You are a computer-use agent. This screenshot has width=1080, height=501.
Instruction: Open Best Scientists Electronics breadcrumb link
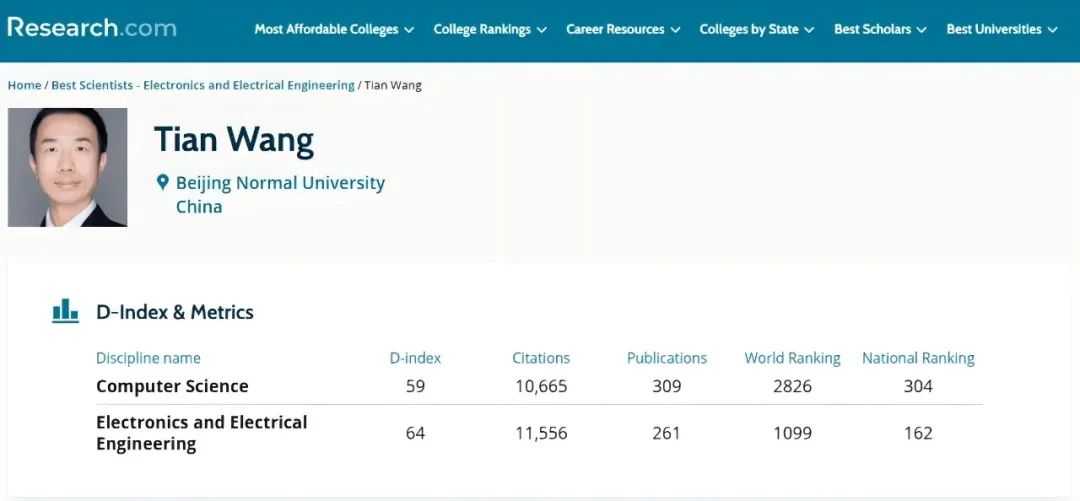pos(203,85)
